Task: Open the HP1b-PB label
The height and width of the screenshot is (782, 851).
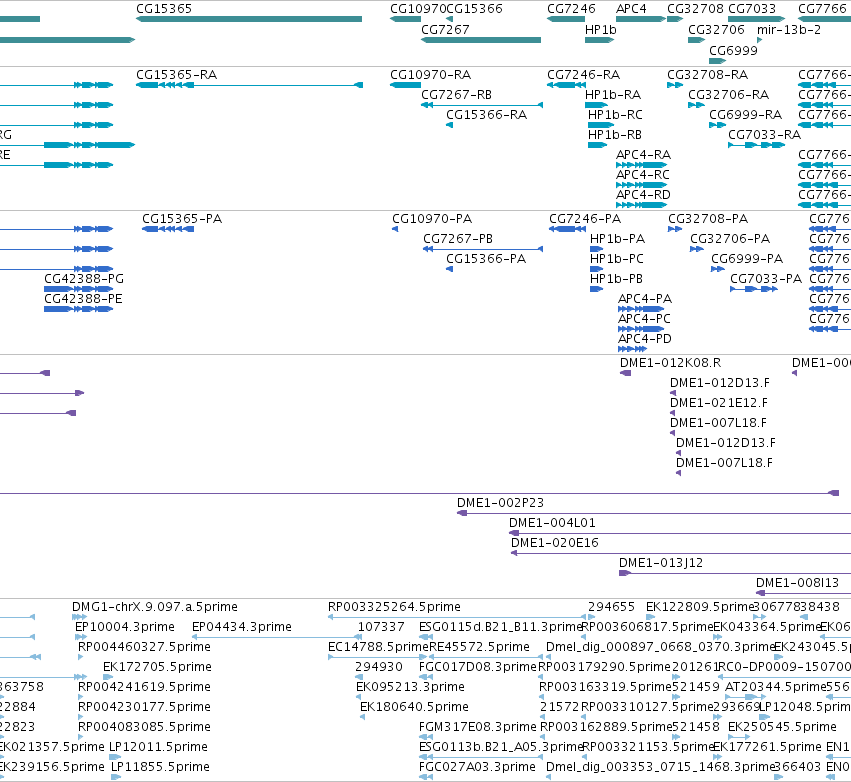Action: (616, 279)
